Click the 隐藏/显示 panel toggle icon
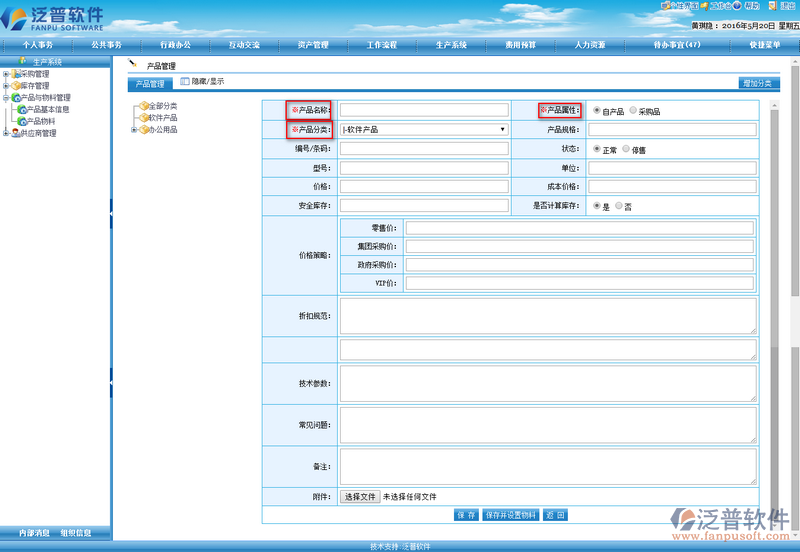Image resolution: width=800 pixels, height=552 pixels. 185,81
